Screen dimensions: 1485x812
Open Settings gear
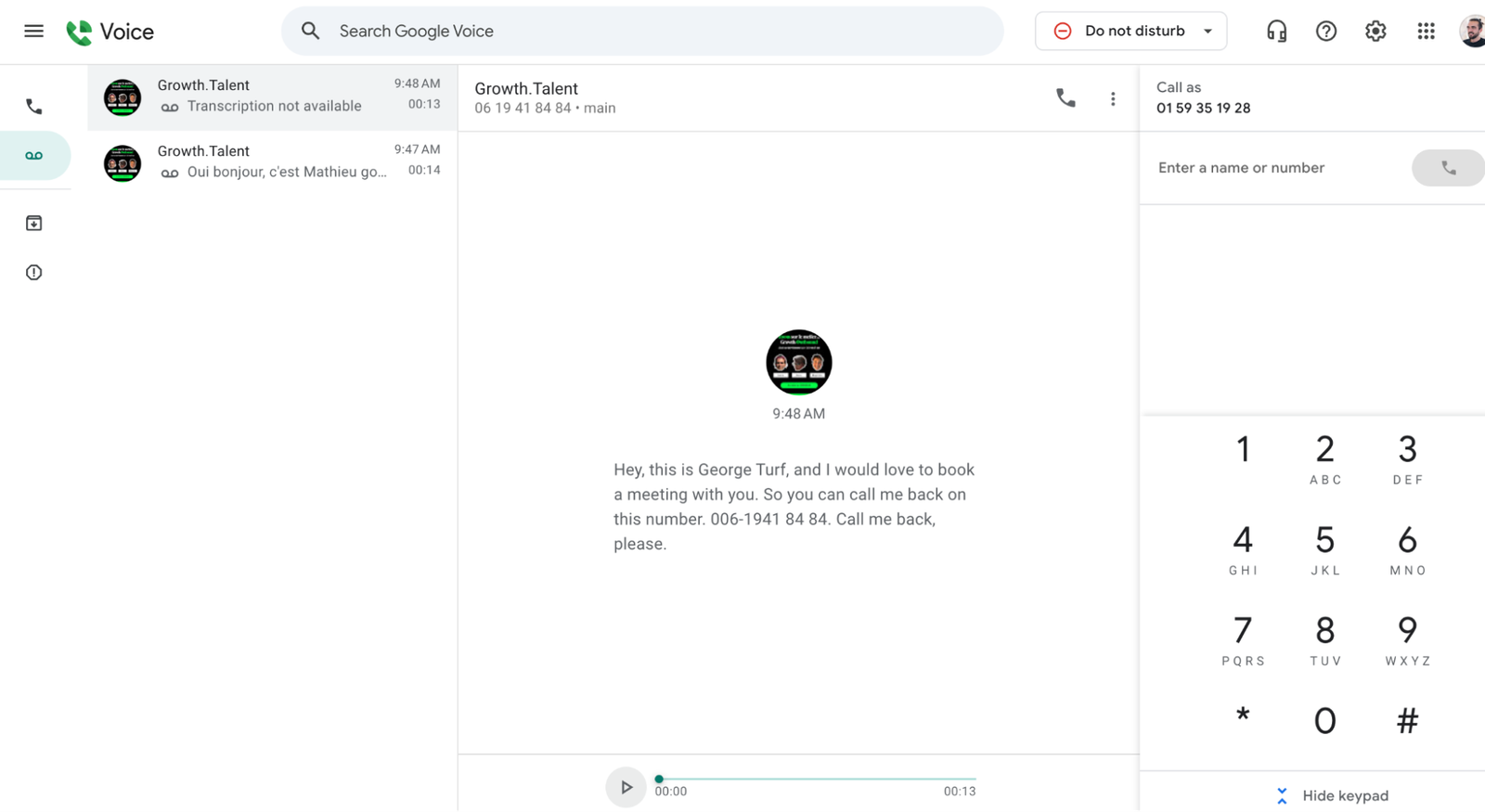click(x=1375, y=31)
